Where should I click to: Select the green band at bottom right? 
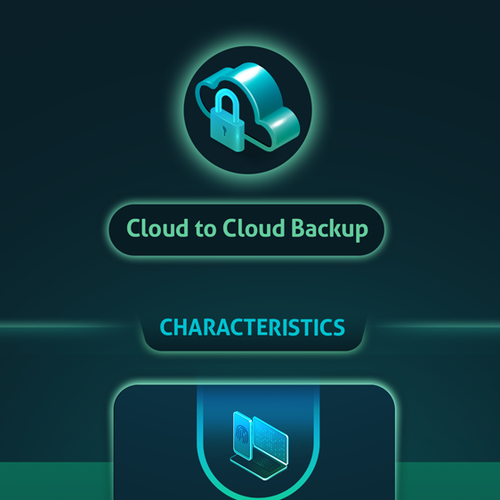point(448,481)
